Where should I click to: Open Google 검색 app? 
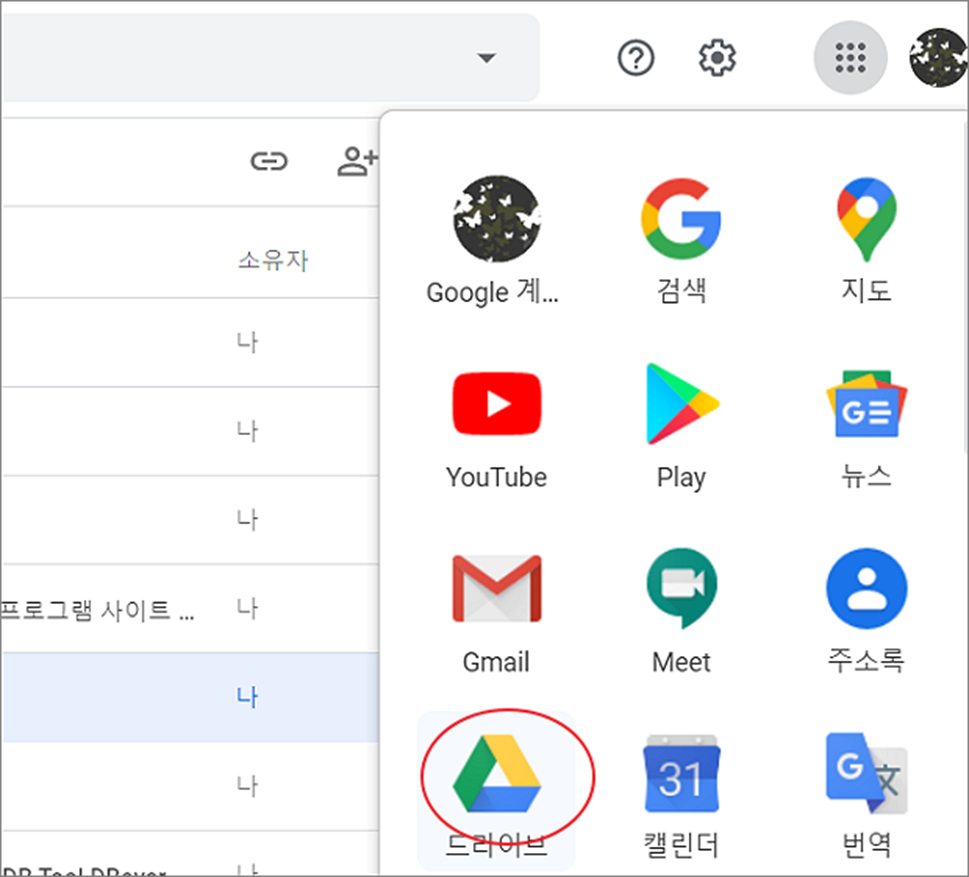tap(681, 241)
